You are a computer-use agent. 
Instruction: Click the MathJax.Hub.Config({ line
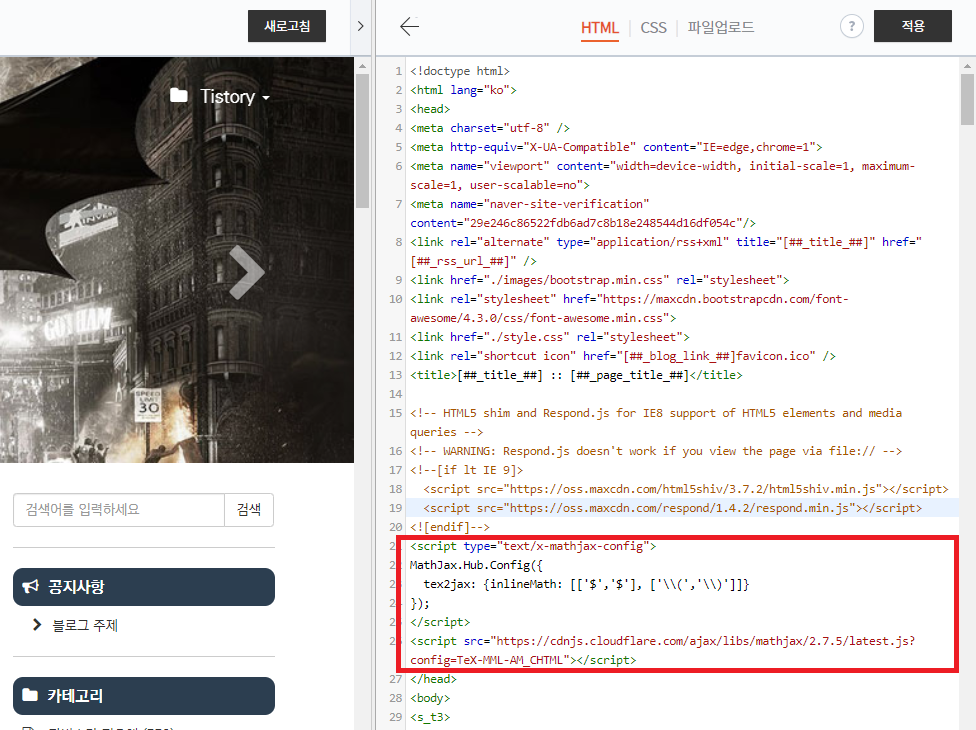pyautogui.click(x=476, y=565)
